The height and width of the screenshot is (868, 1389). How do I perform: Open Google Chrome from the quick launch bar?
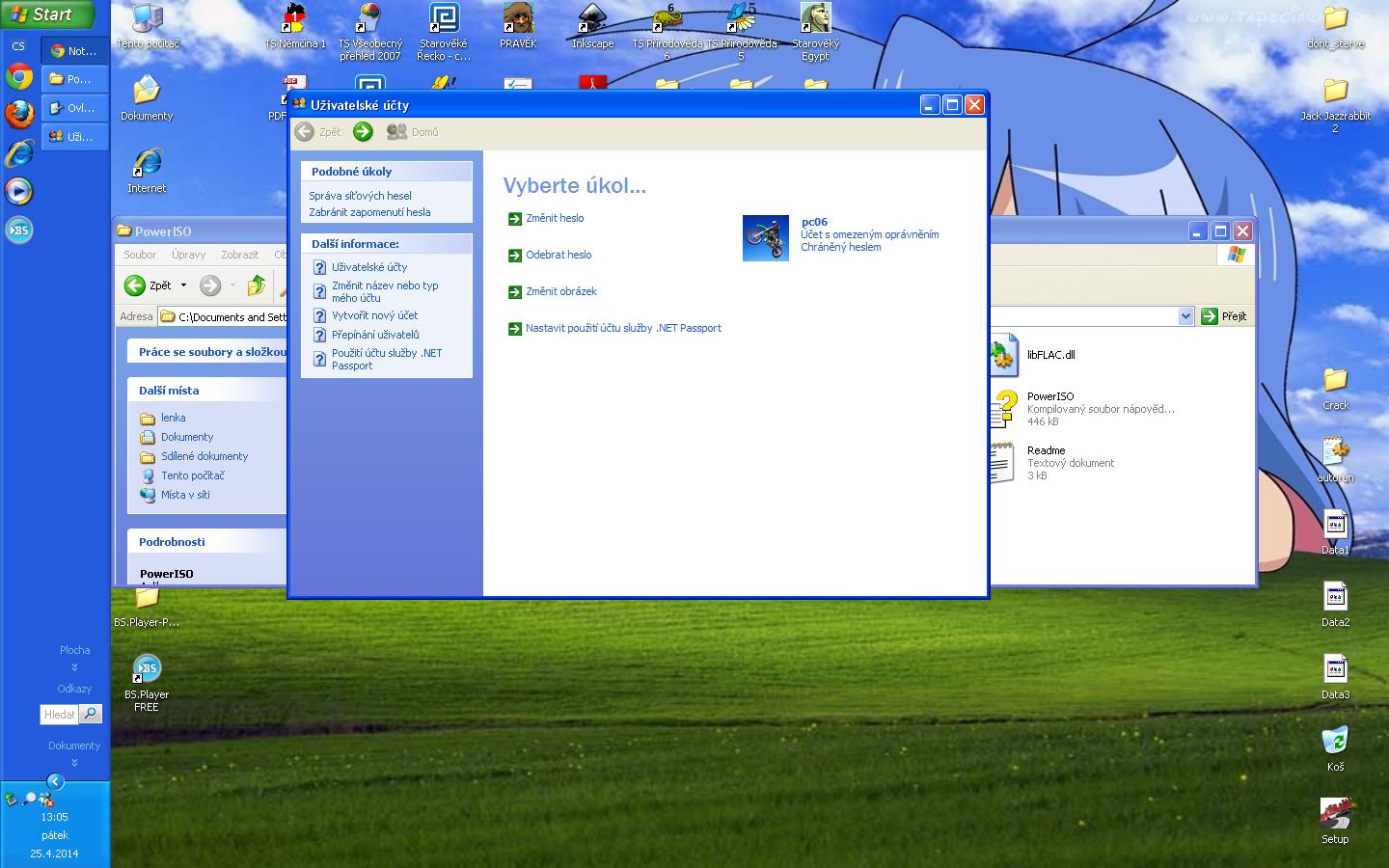point(19,77)
